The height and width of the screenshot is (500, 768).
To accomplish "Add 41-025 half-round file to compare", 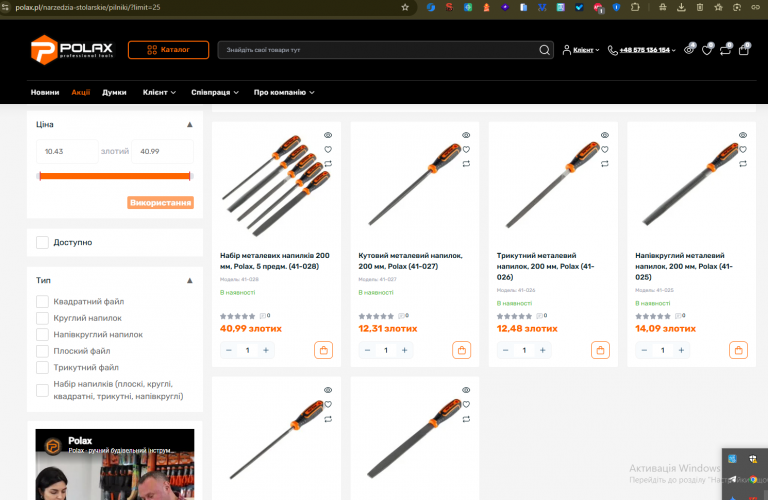I will coord(743,164).
